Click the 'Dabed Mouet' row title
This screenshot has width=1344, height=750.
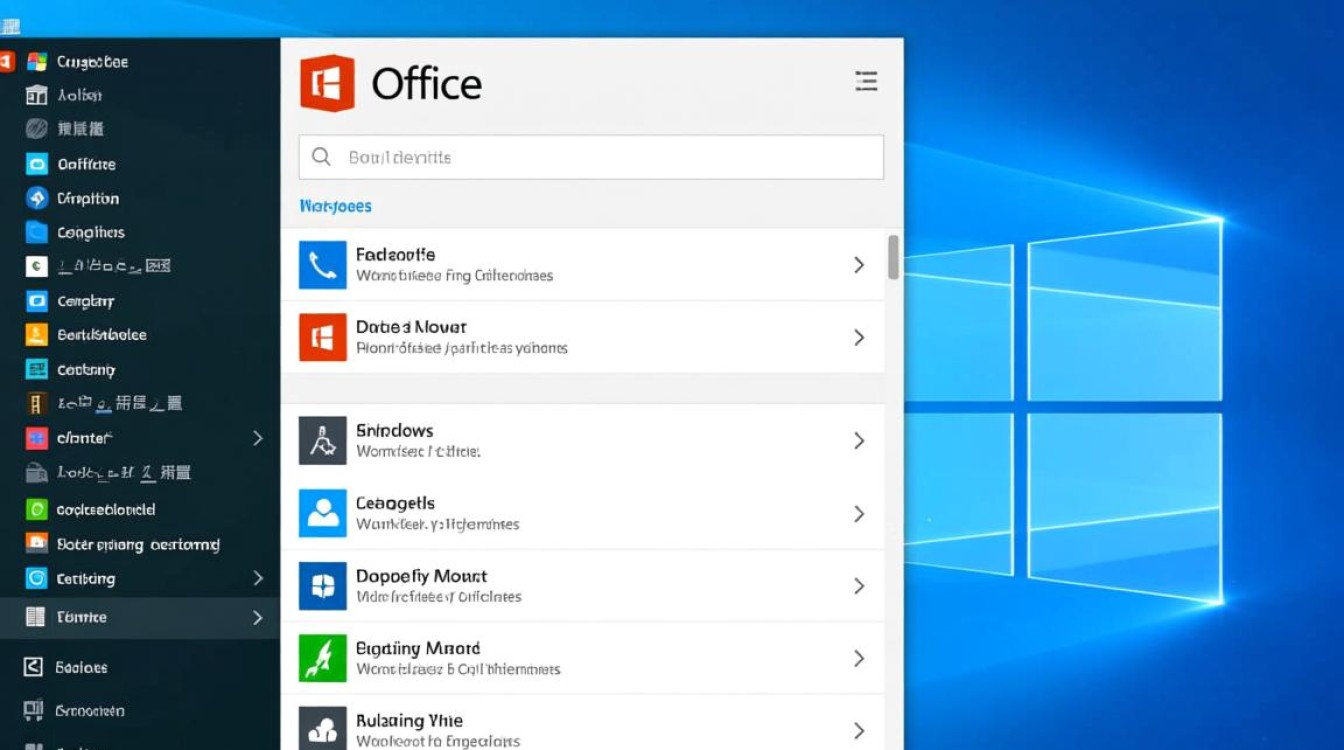[411, 327]
